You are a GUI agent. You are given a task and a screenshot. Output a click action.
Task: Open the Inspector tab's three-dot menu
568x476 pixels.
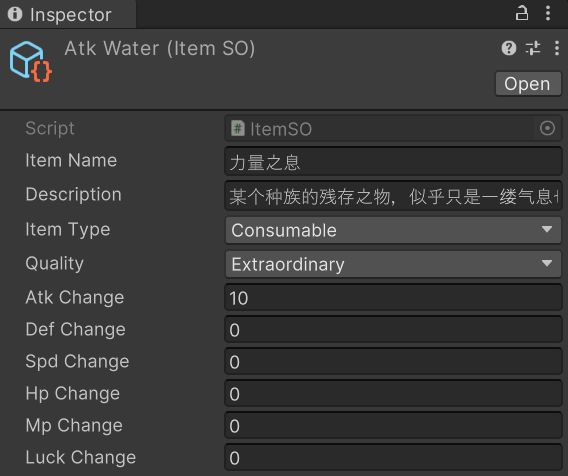click(x=548, y=13)
